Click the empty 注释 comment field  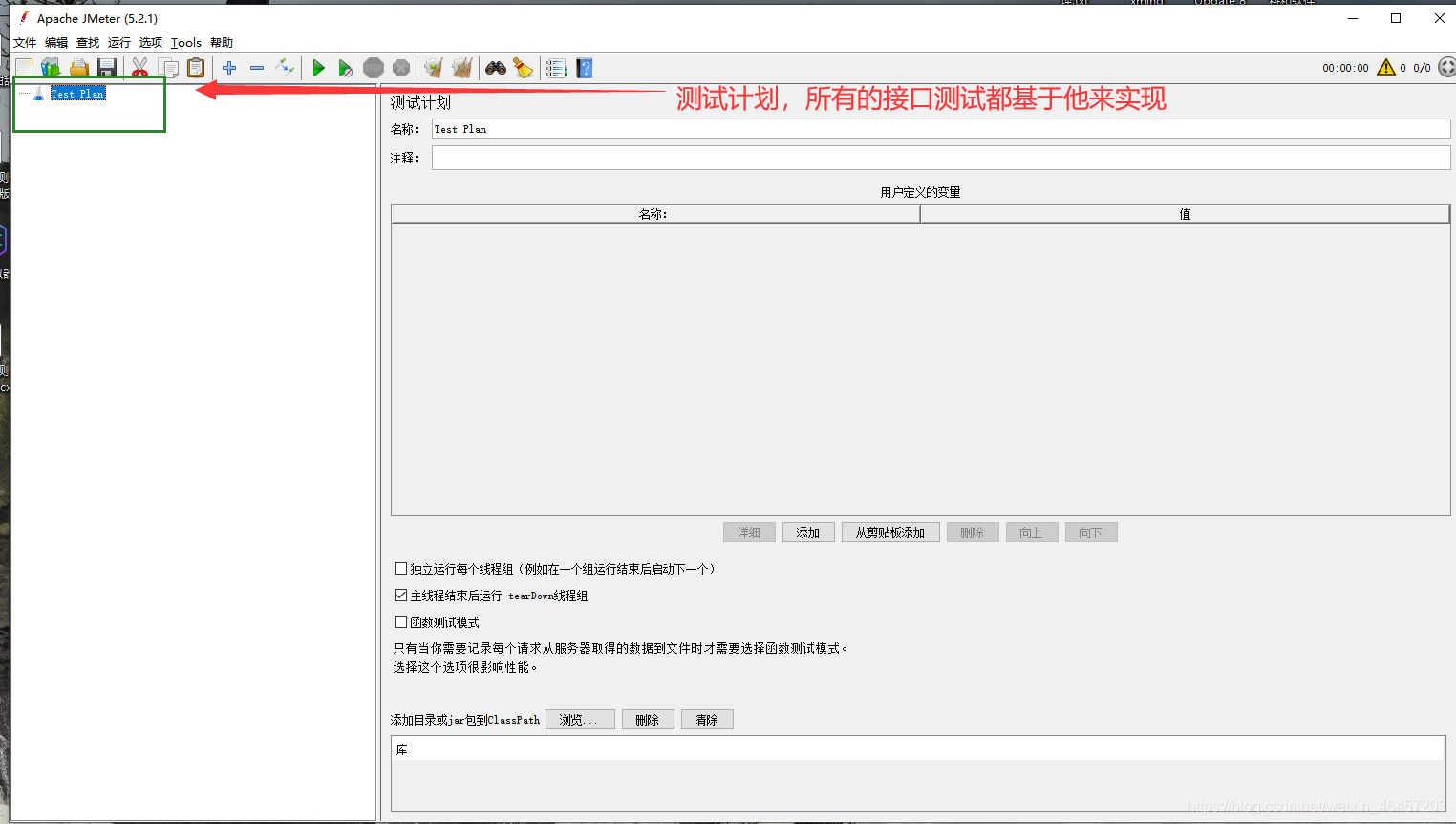click(941, 158)
